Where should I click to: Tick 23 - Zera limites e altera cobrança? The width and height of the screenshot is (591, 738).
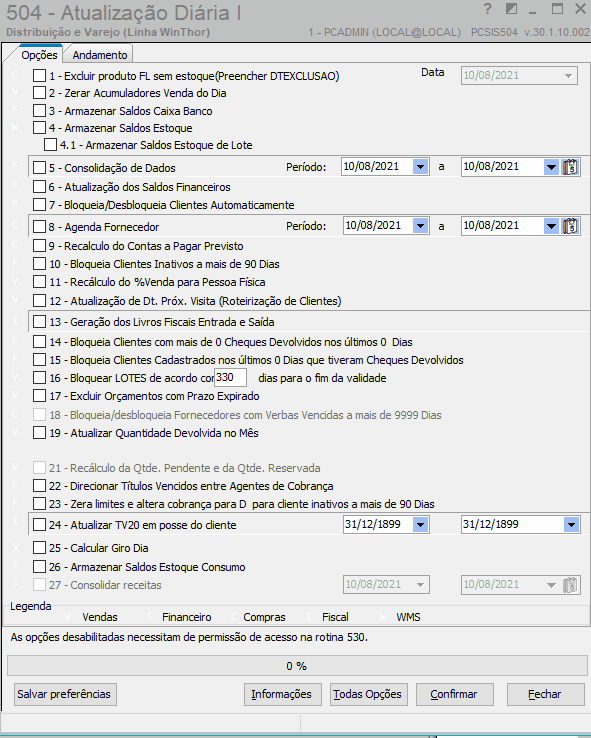click(x=40, y=504)
